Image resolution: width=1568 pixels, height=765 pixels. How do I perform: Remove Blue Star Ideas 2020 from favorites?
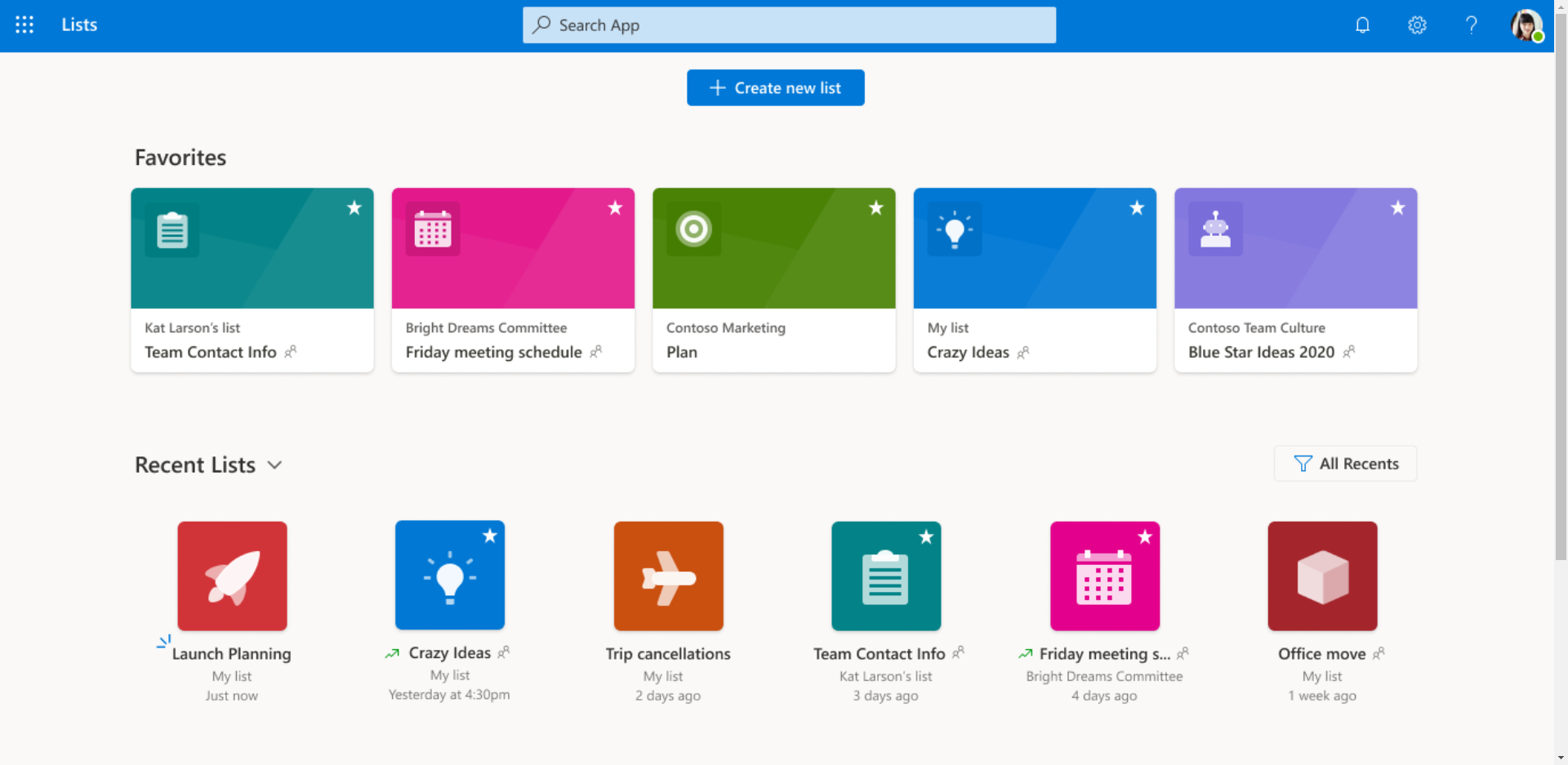coord(1397,208)
